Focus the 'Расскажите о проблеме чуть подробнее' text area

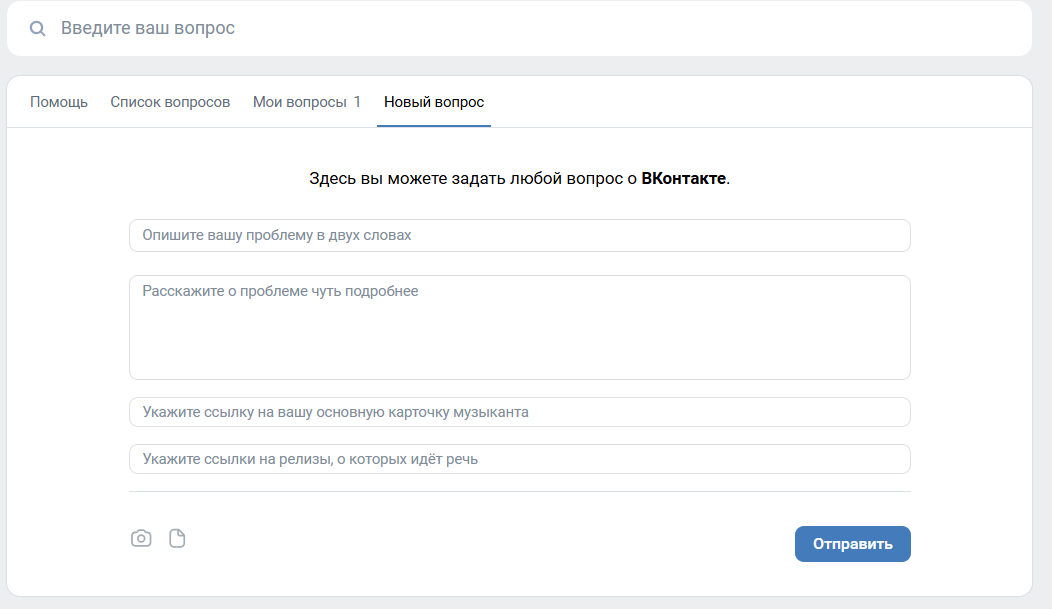tap(519, 328)
